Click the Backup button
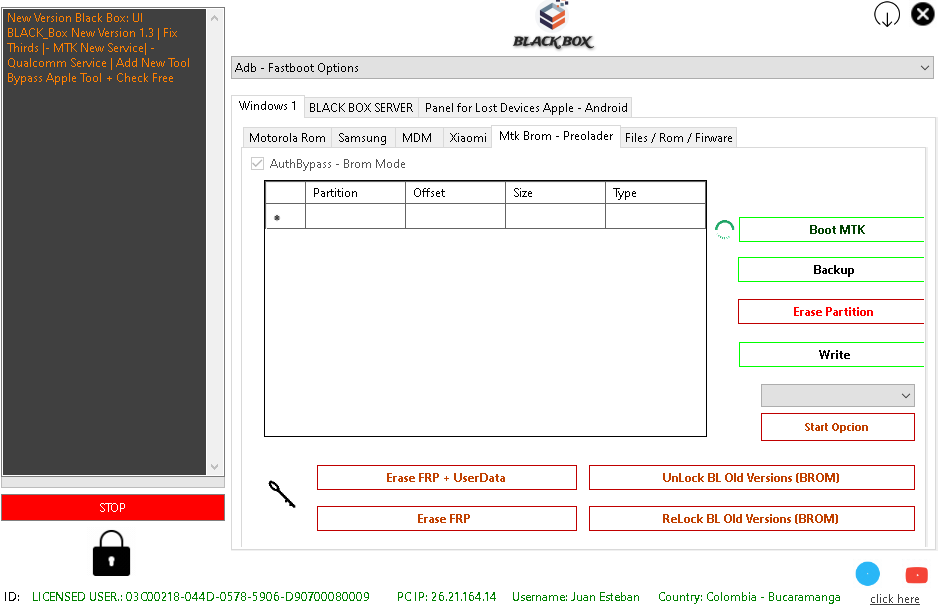Viewport: 942px width, 613px height. [831, 270]
